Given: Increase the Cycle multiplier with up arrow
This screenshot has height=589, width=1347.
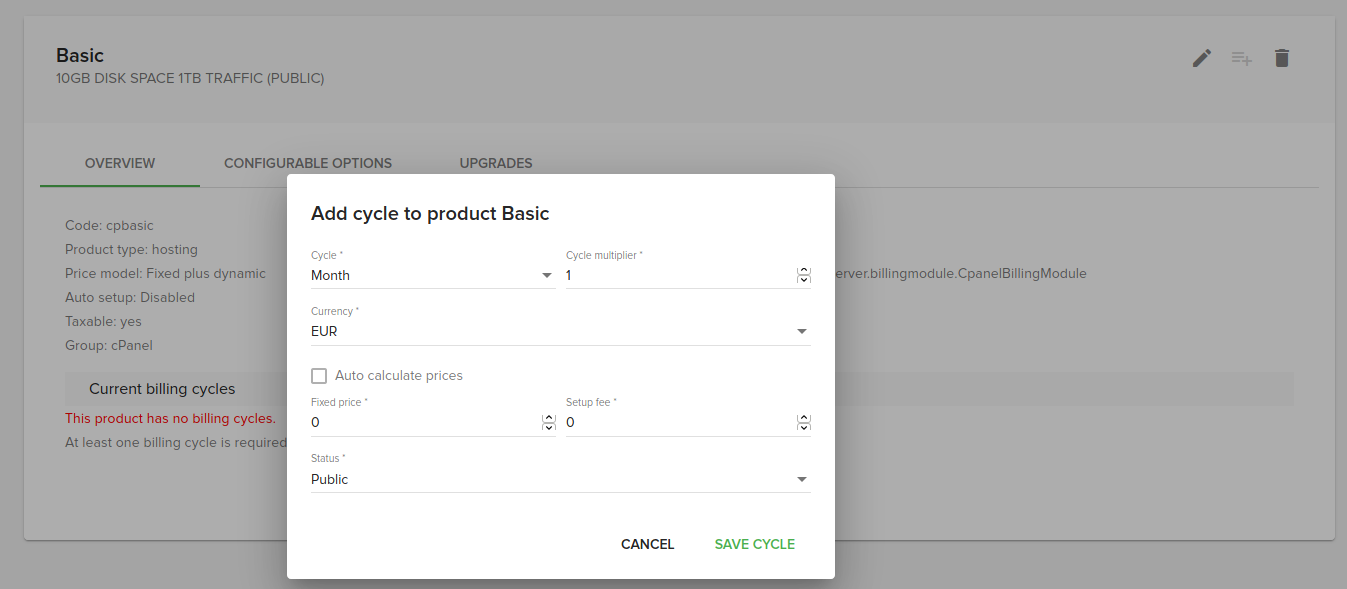Looking at the screenshot, I should click(x=803, y=271).
